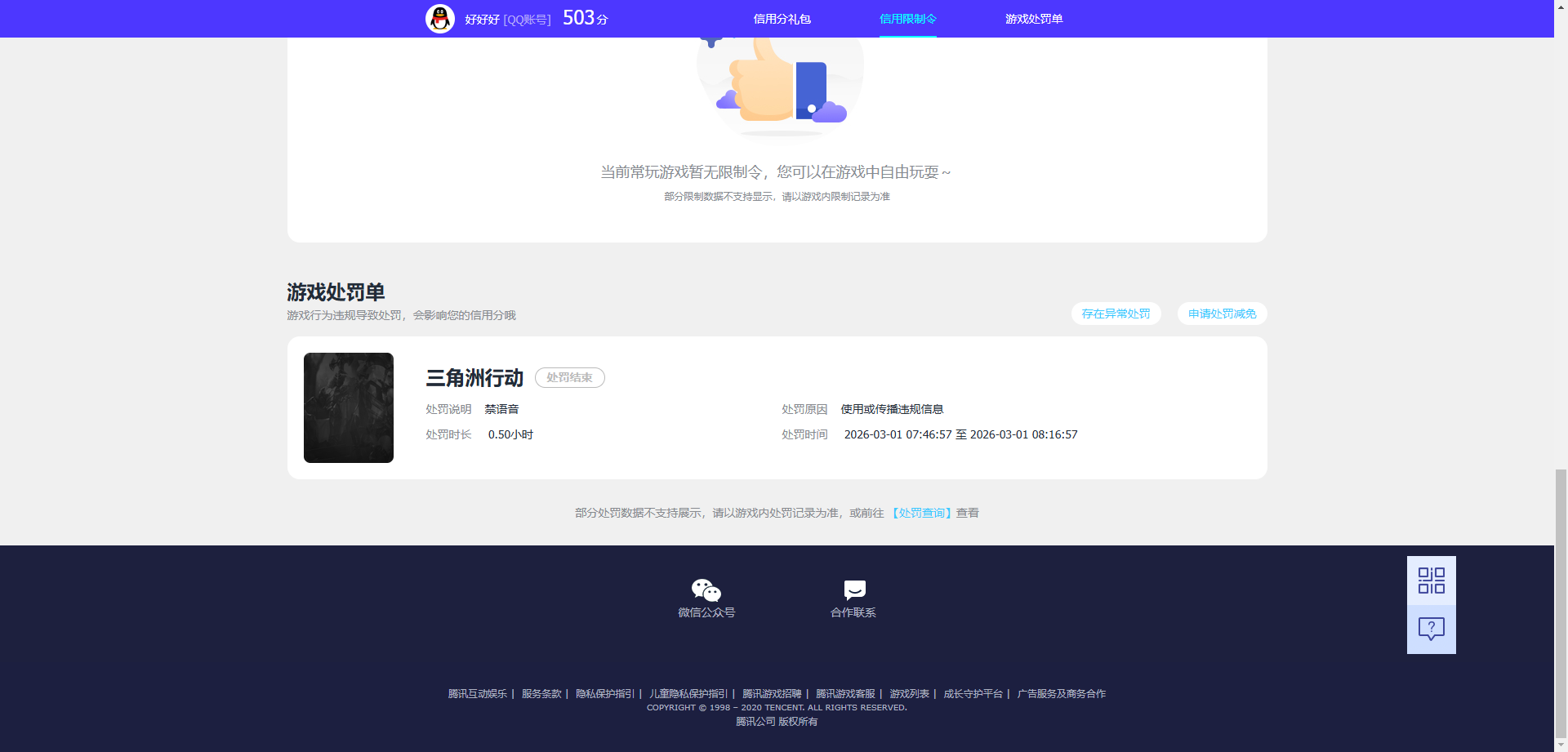Click the 处罚结束 status badge
This screenshot has width=1568, height=752.
(x=569, y=377)
